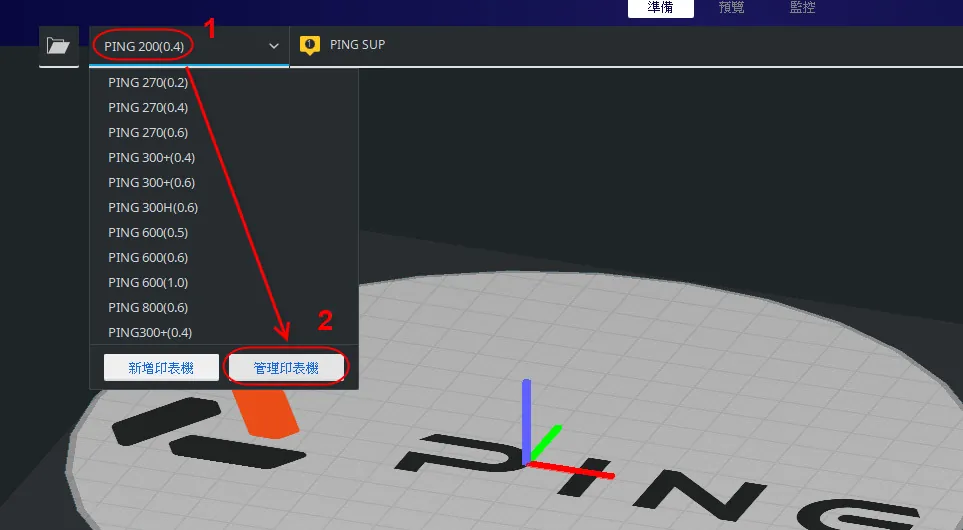Click the green Y axis of gizmo
The width and height of the screenshot is (963, 530).
(546, 442)
